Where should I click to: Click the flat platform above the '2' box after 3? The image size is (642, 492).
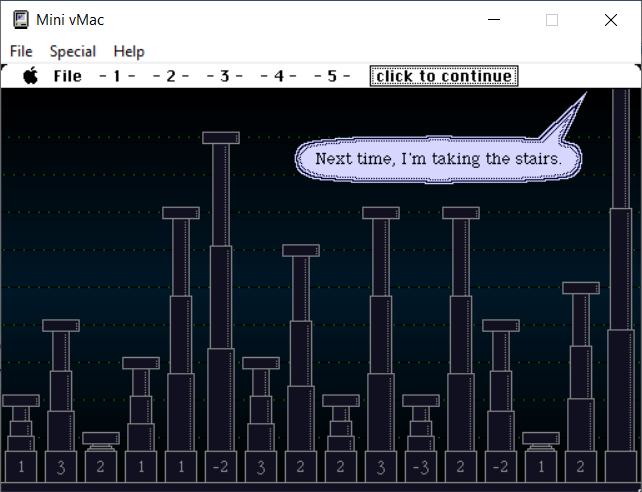pos(101,438)
